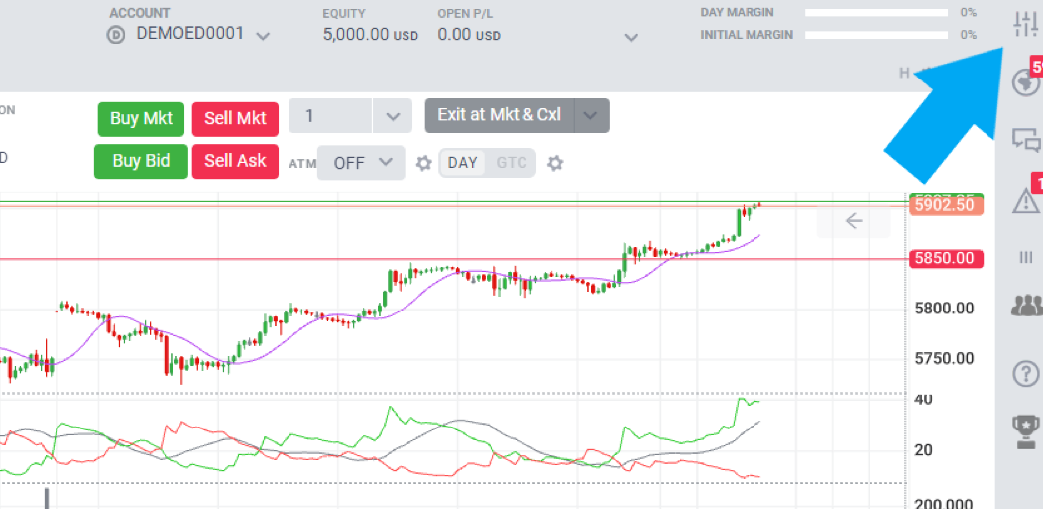Select DAY order duration
The width and height of the screenshot is (1043, 509).
463,163
